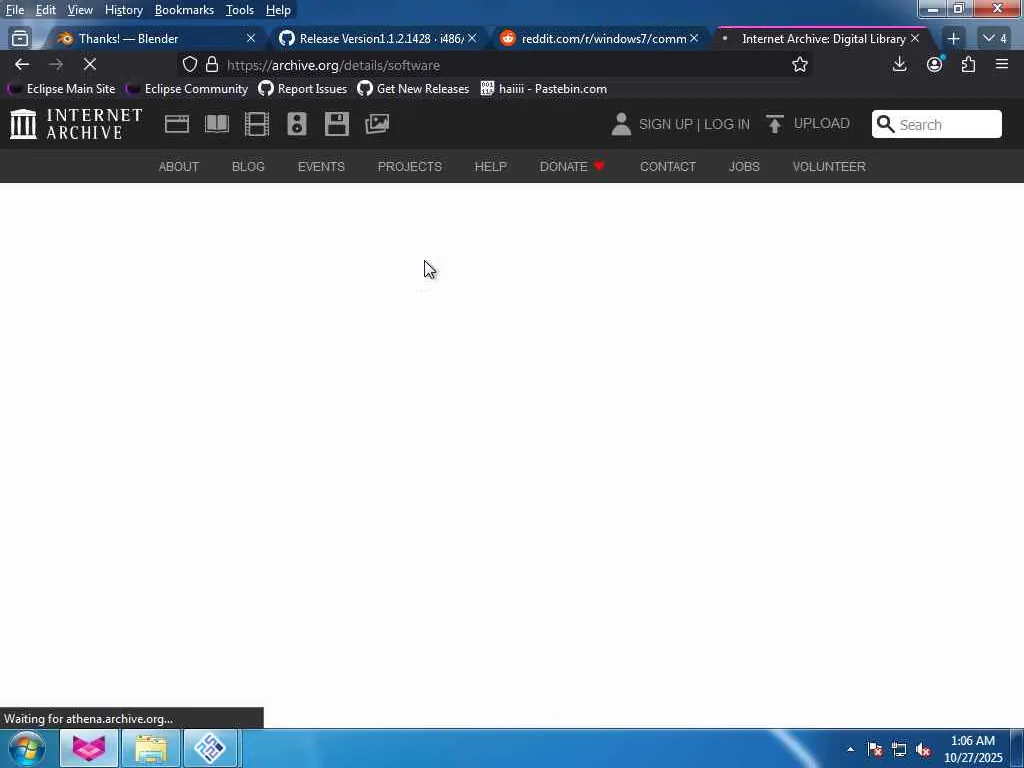
Task: Click the Internet Archive logo
Action: click(76, 124)
